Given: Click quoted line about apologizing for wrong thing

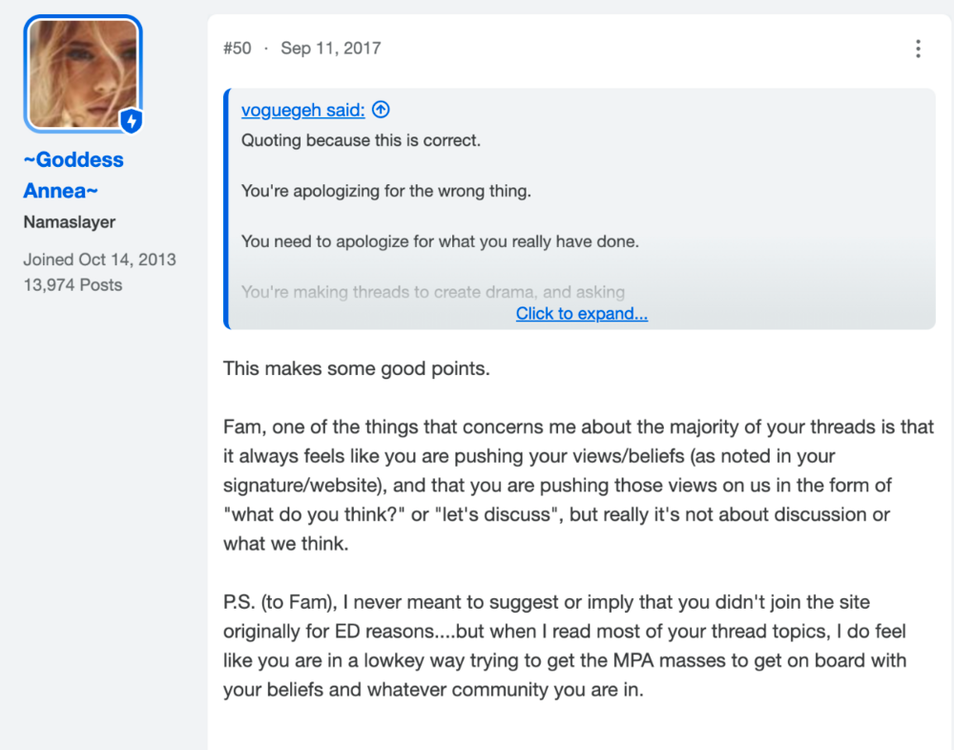Looking at the screenshot, I should [x=386, y=191].
